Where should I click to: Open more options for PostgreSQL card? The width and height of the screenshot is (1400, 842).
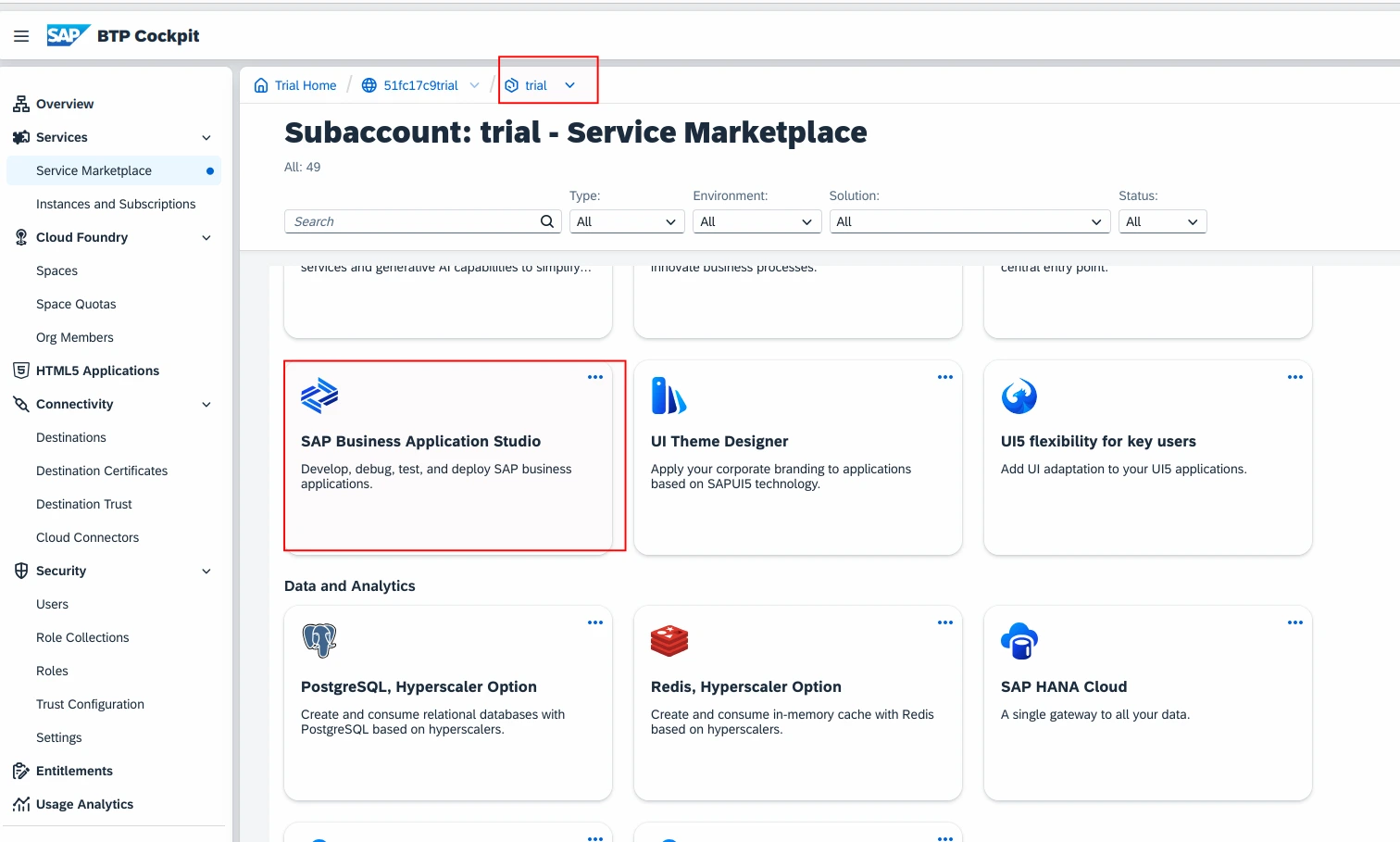click(595, 622)
